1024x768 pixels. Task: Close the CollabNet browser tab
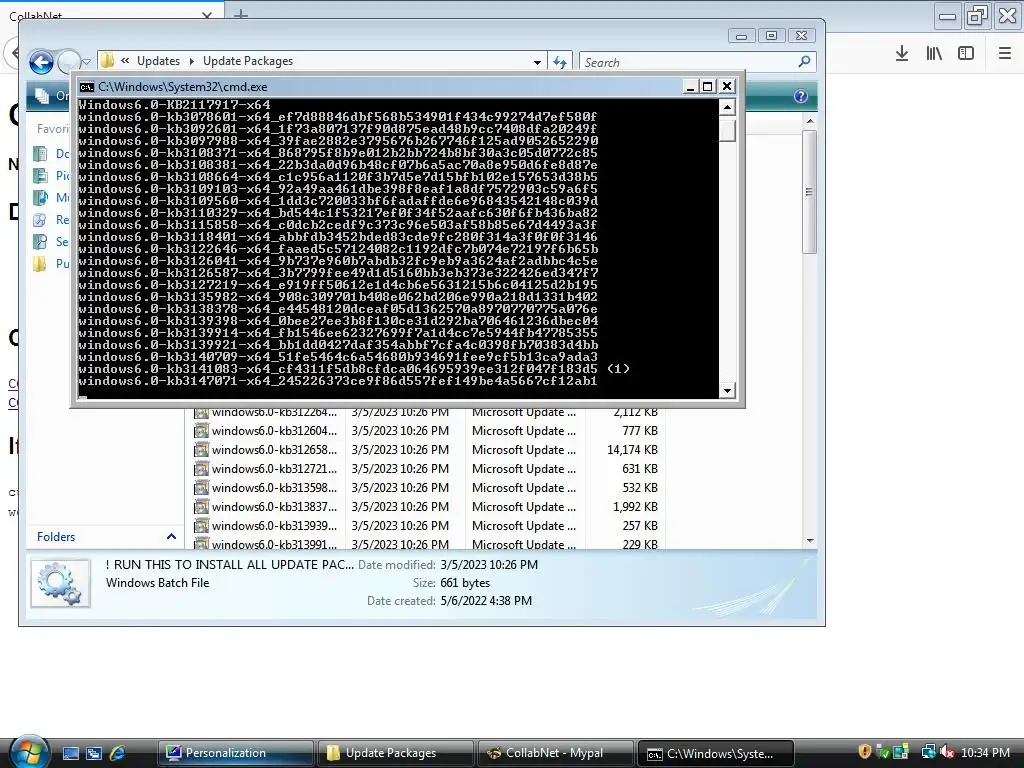(x=206, y=16)
